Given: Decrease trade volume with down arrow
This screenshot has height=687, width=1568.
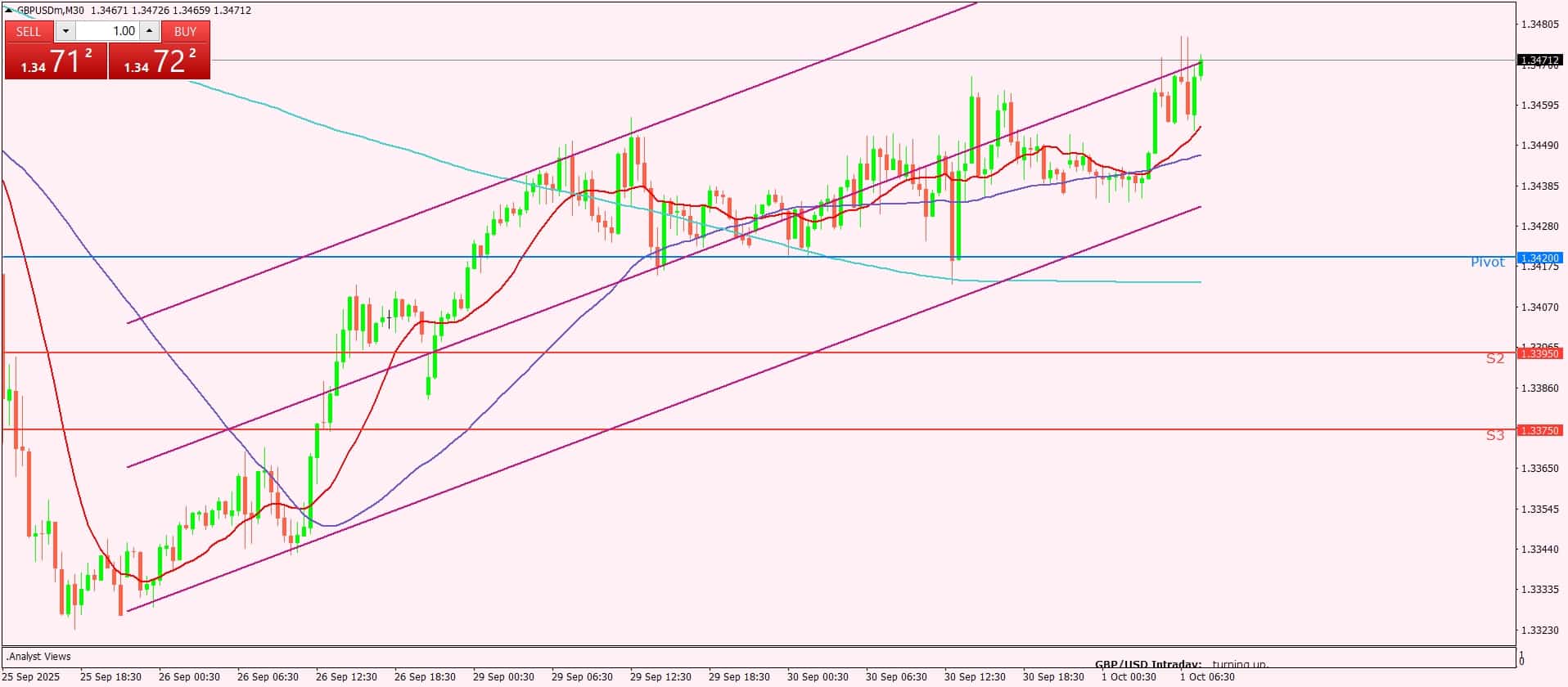Looking at the screenshot, I should [x=65, y=31].
